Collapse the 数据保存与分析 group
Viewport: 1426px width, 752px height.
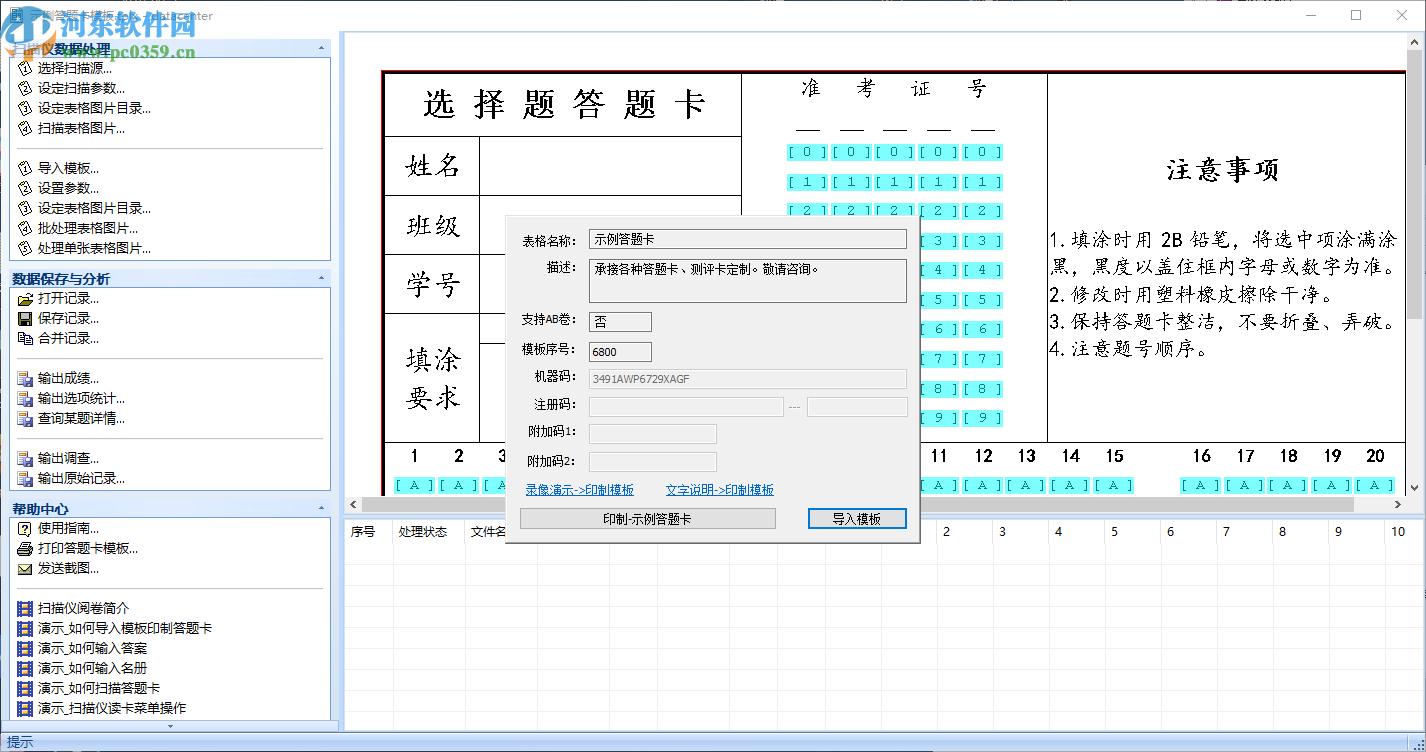pos(322,278)
